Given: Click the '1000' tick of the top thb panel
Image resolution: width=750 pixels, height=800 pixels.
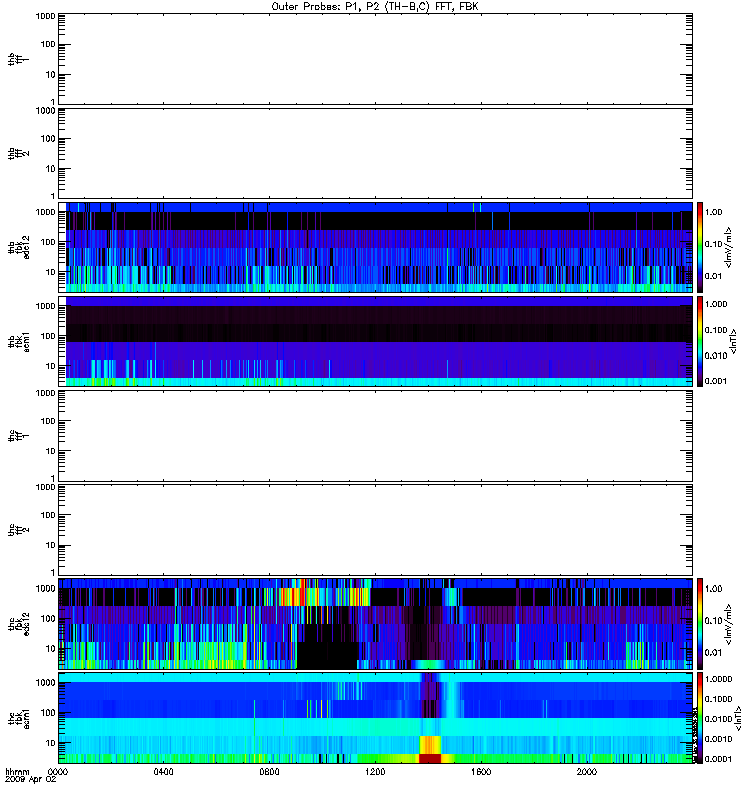Looking at the screenshot, I should pyautogui.click(x=45, y=16).
